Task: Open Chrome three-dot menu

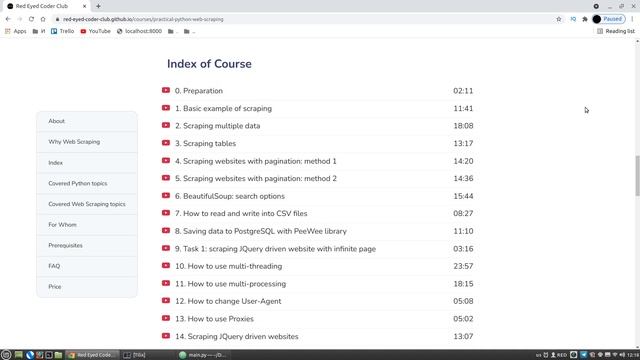Action: (632, 19)
